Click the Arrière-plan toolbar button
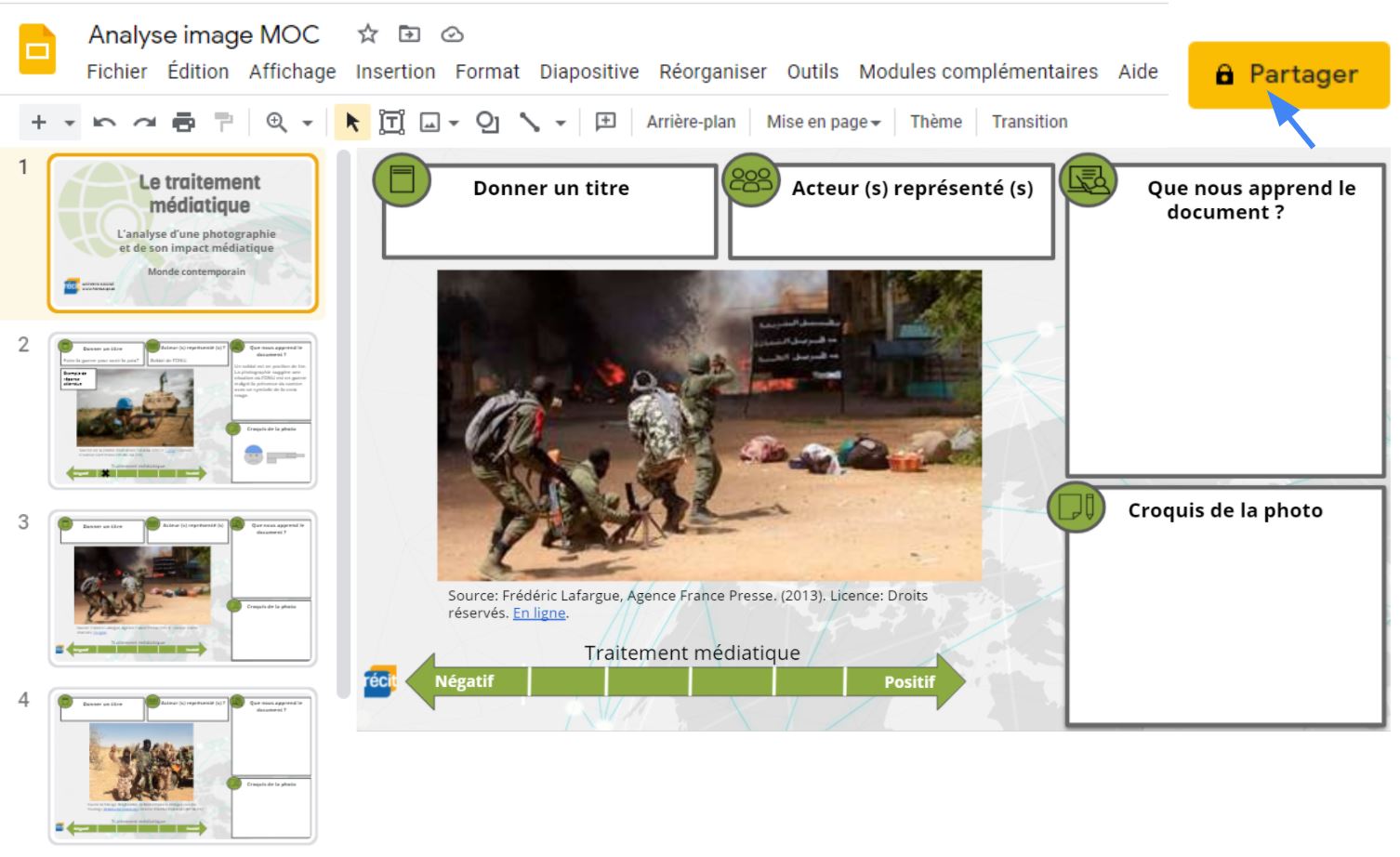Screen dimensions: 1400x857 point(691,122)
